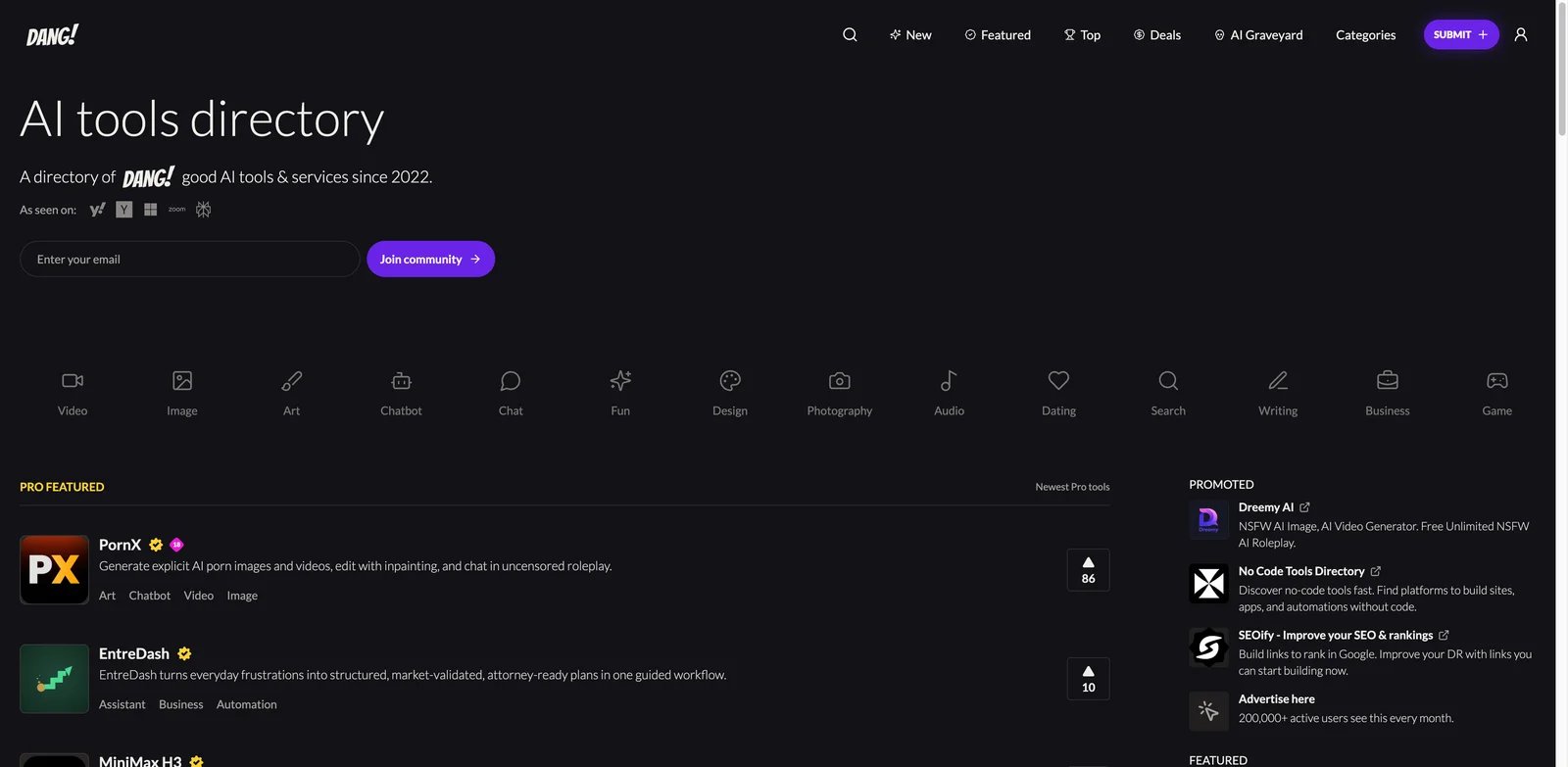Go to DANG! logo home link
Image resolution: width=1568 pixels, height=767 pixels.
point(52,35)
